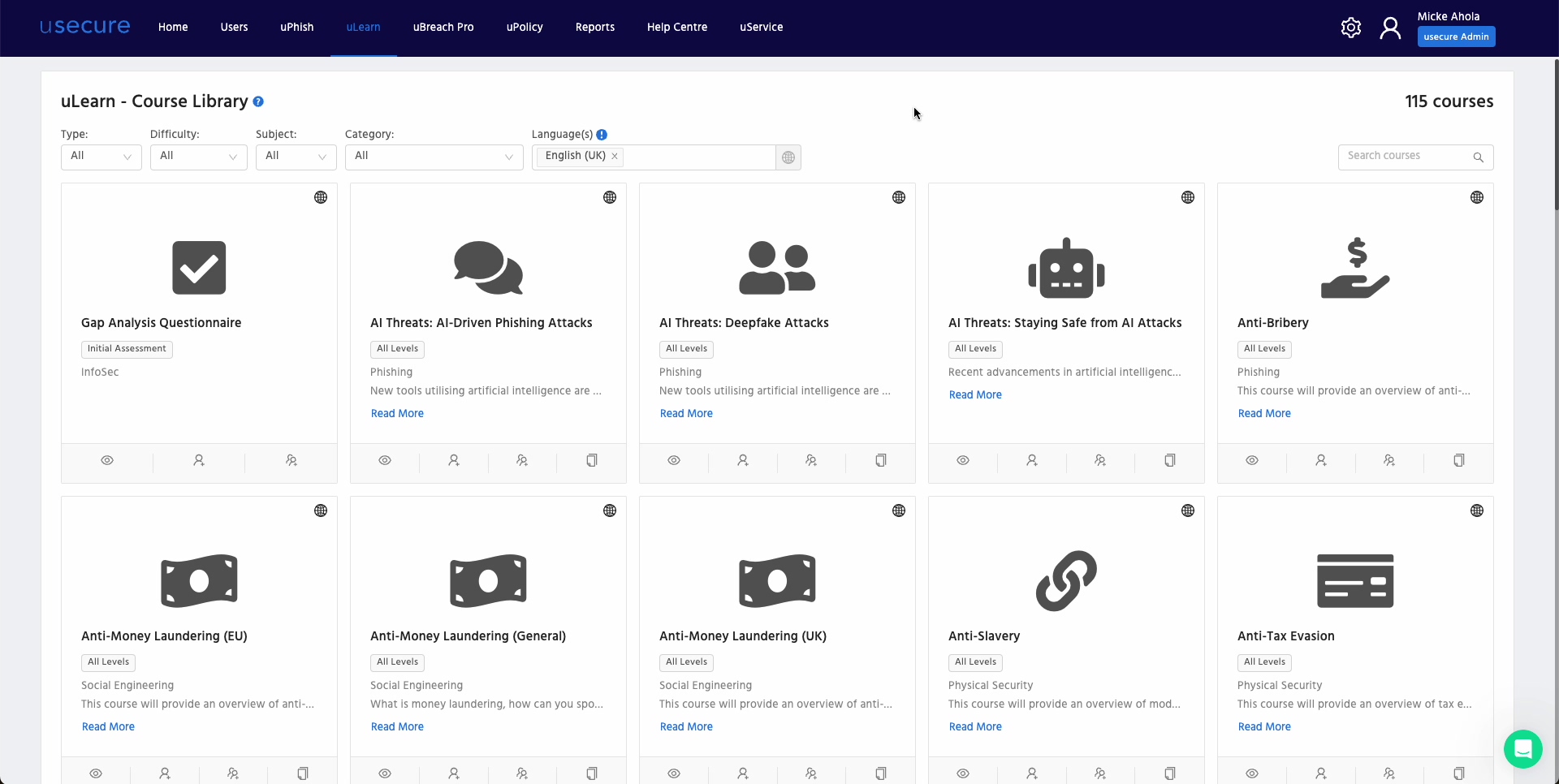Read More on Anti-Money Laundering (UK)
Screen dimensions: 1559x784
pos(686,727)
